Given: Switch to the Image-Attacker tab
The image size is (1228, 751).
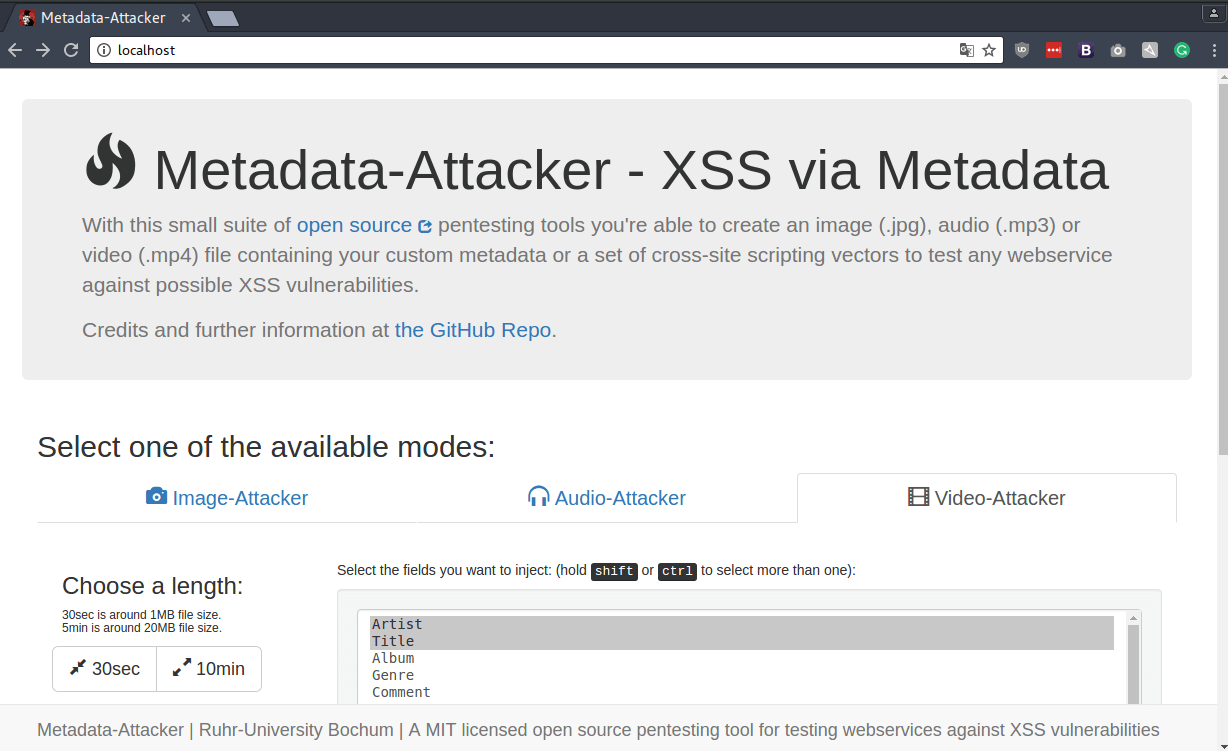Looking at the screenshot, I should [x=227, y=498].
